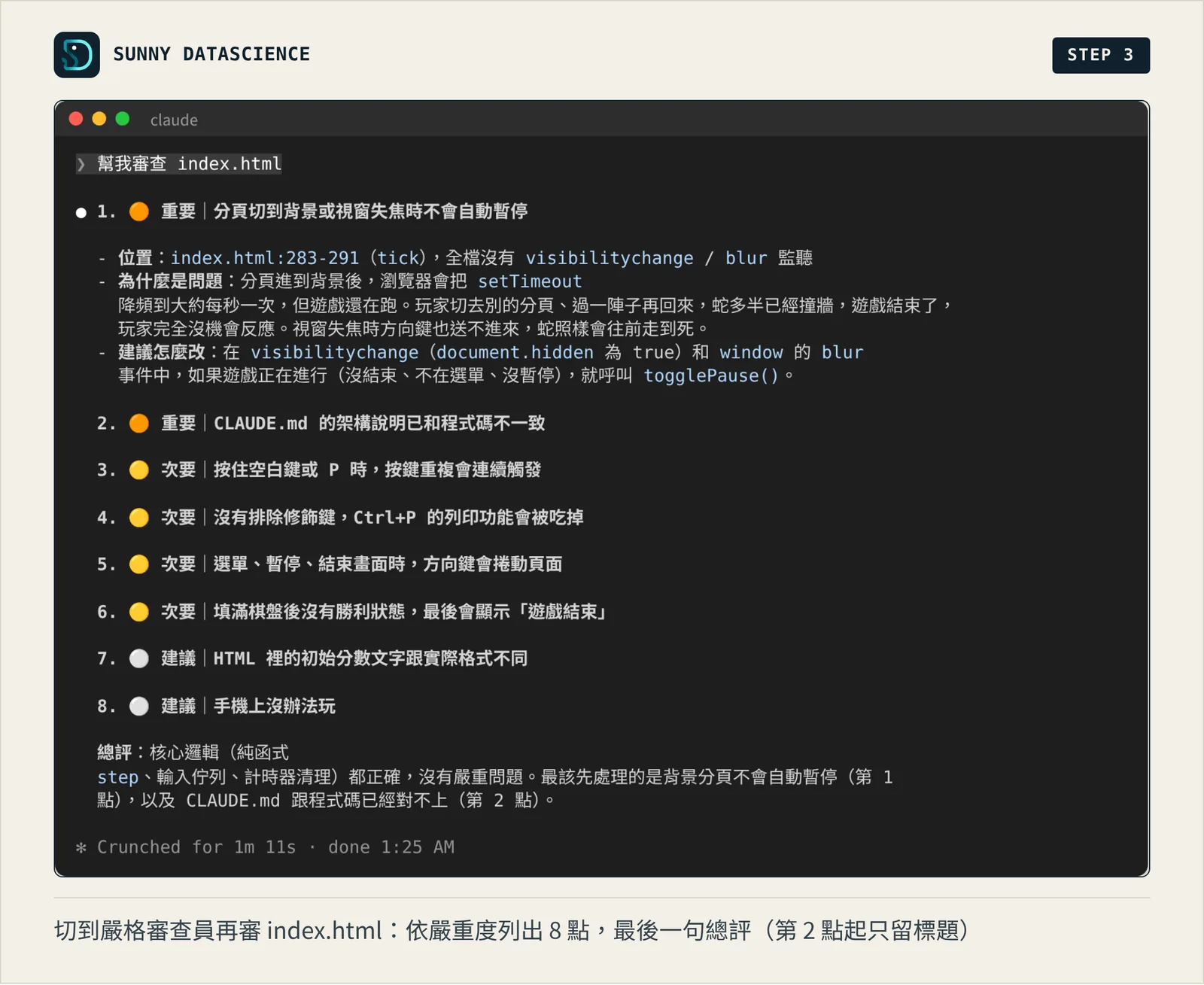1204x985 pixels.
Task: Click the Sunny Datascience logo icon
Action: click(x=77, y=55)
